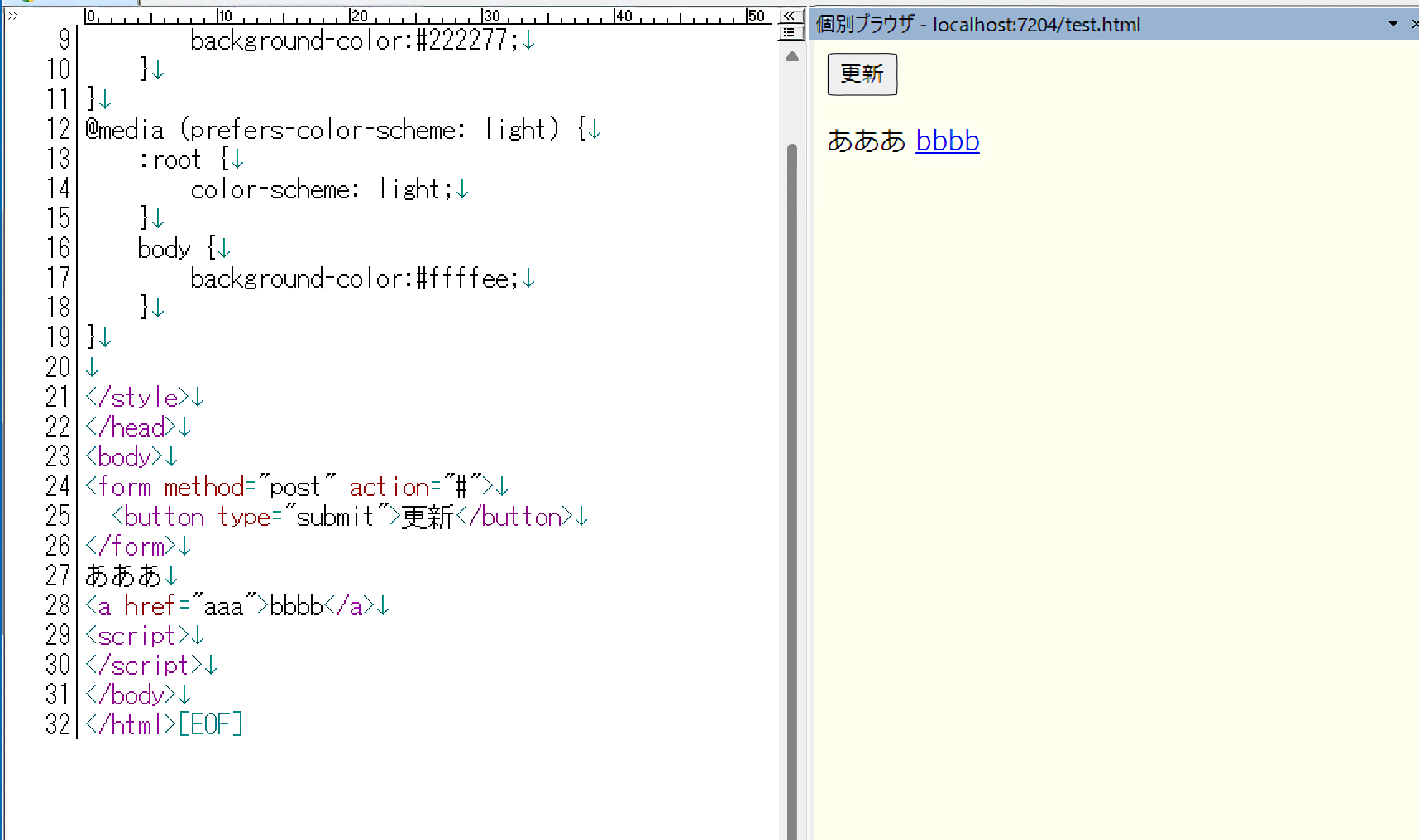Click the list icon above the editor scrollbar
This screenshot has height=840, width=1419.
(x=790, y=32)
